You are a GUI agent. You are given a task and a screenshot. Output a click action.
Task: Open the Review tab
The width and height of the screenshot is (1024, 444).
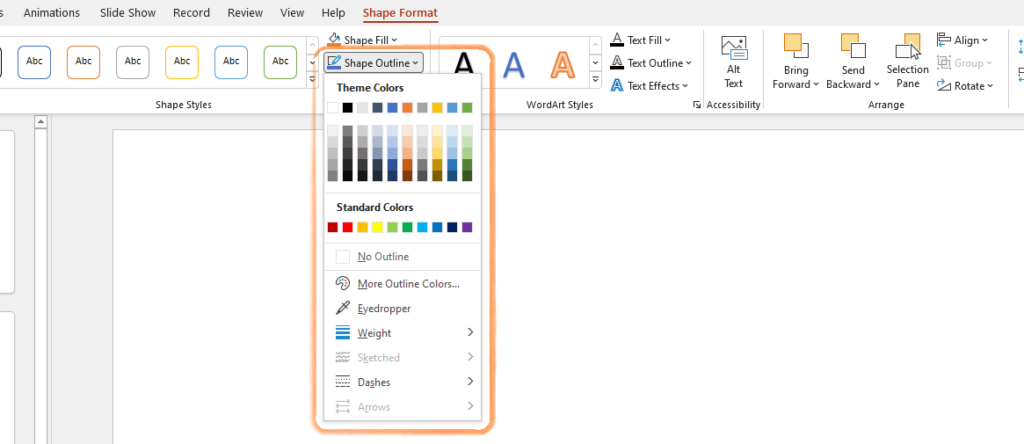(x=244, y=13)
